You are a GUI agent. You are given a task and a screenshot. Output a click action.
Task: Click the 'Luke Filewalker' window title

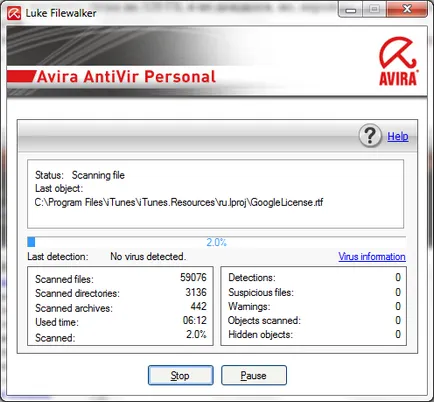[x=61, y=13]
